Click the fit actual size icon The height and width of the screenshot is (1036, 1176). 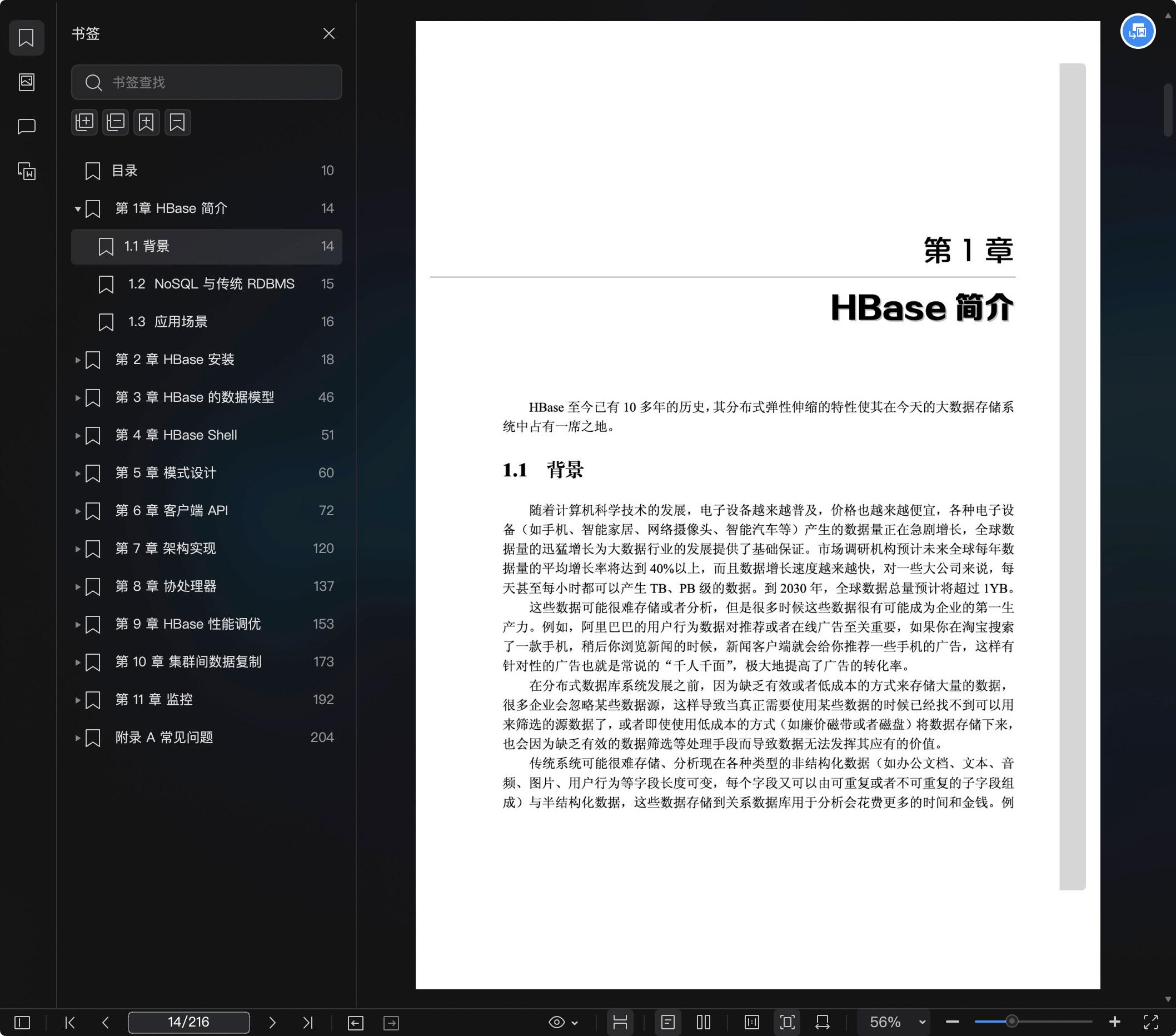point(751,1022)
